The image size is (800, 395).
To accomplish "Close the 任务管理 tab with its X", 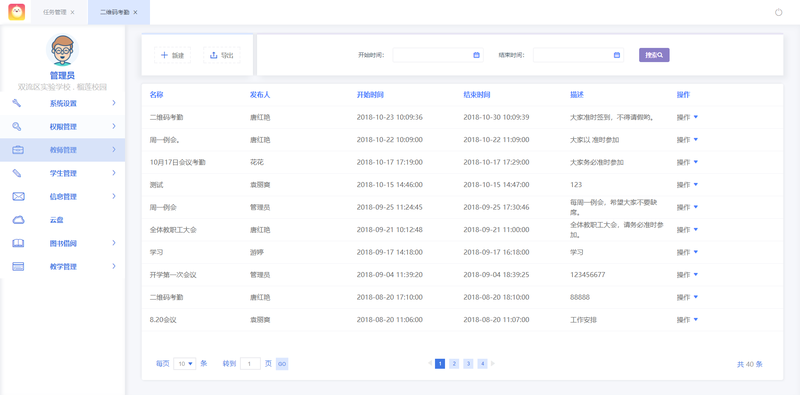I will click(72, 12).
